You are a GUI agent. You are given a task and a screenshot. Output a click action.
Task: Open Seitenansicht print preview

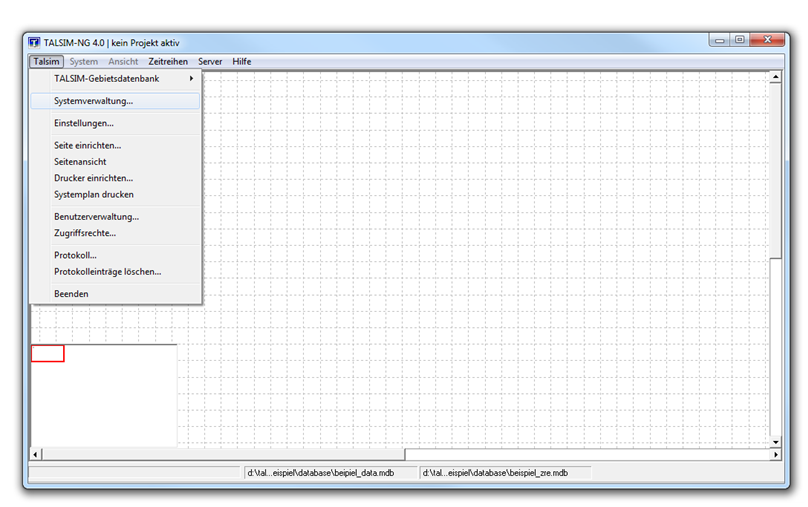pyautogui.click(x=80, y=162)
